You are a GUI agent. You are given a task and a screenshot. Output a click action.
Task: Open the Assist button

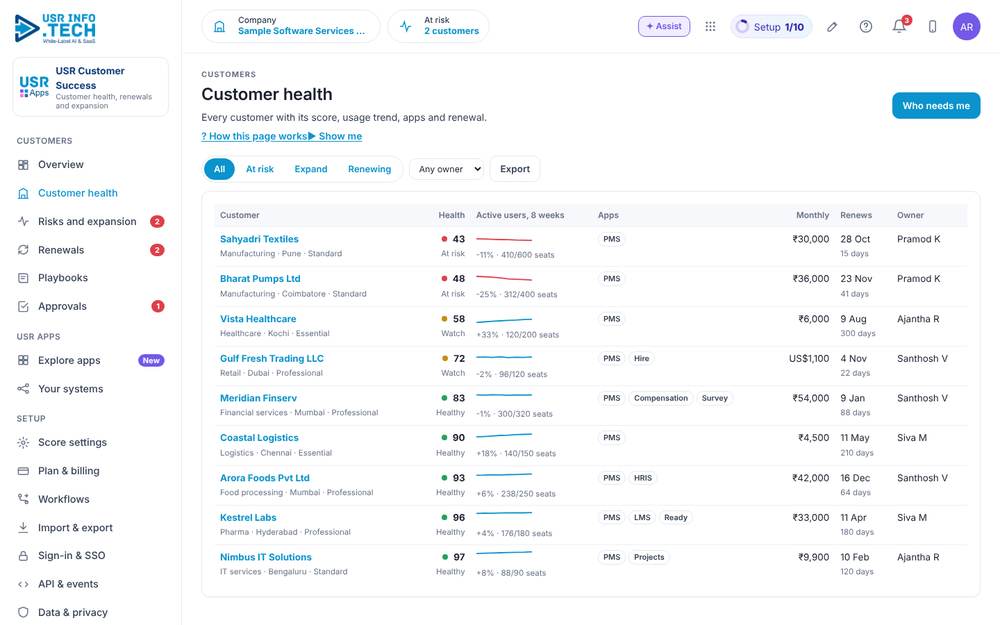(x=664, y=26)
